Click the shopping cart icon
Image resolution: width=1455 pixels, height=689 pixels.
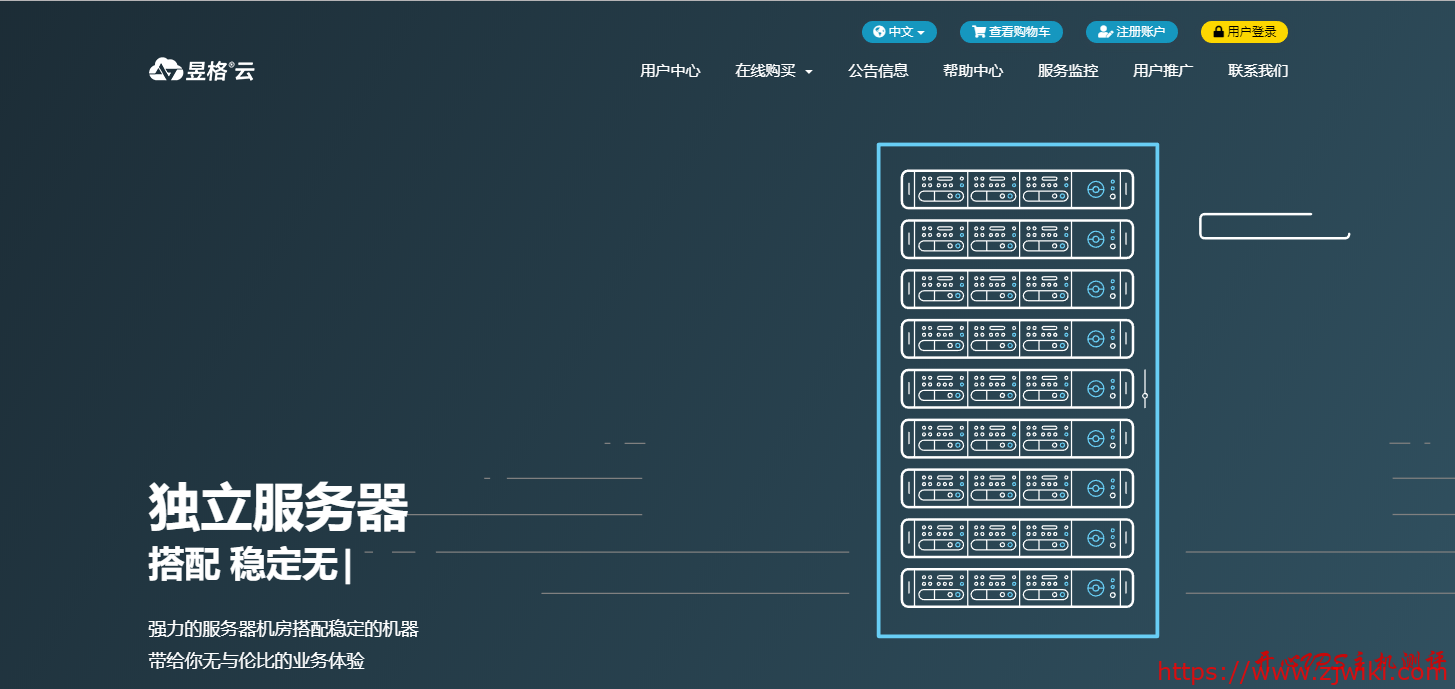point(978,32)
